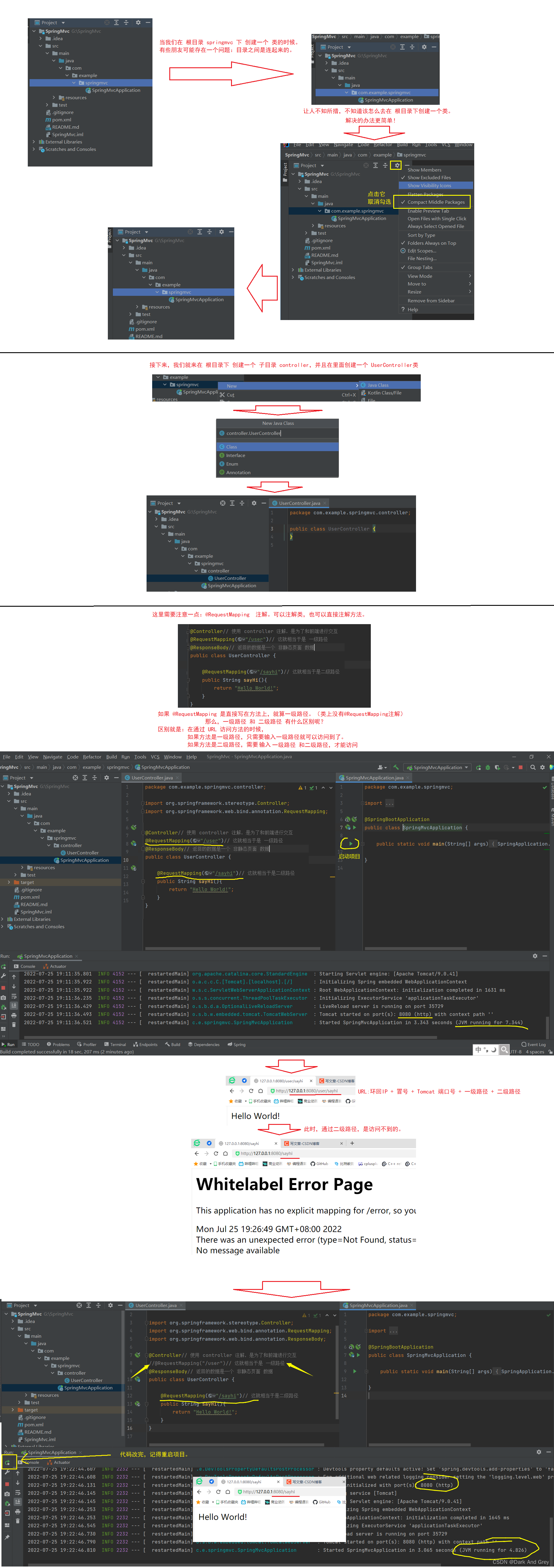The height and width of the screenshot is (1568, 554).
Task: Select Interface in New Java Class dialog
Action: click(277, 455)
